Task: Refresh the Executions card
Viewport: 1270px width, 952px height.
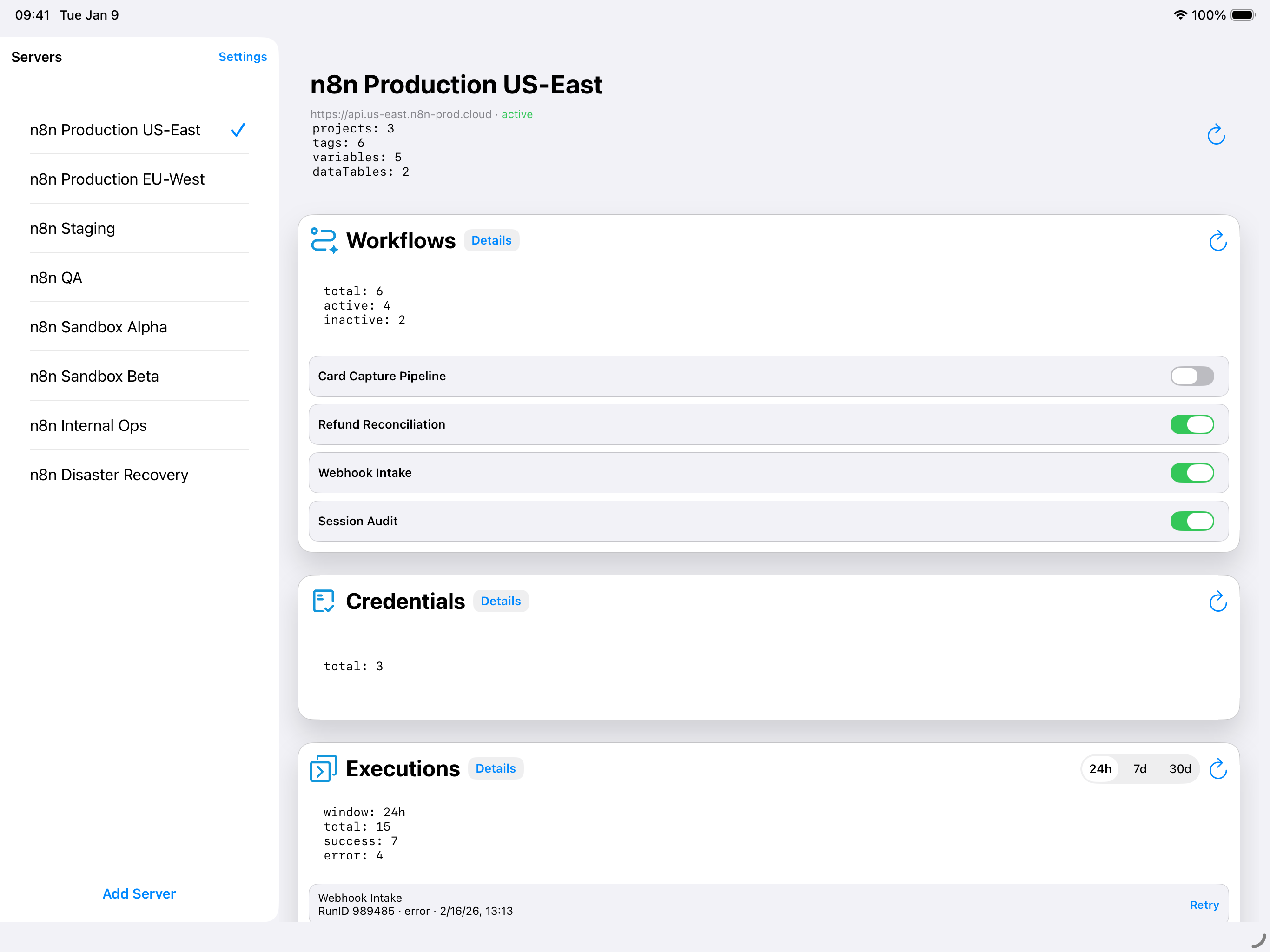Action: point(1217,769)
